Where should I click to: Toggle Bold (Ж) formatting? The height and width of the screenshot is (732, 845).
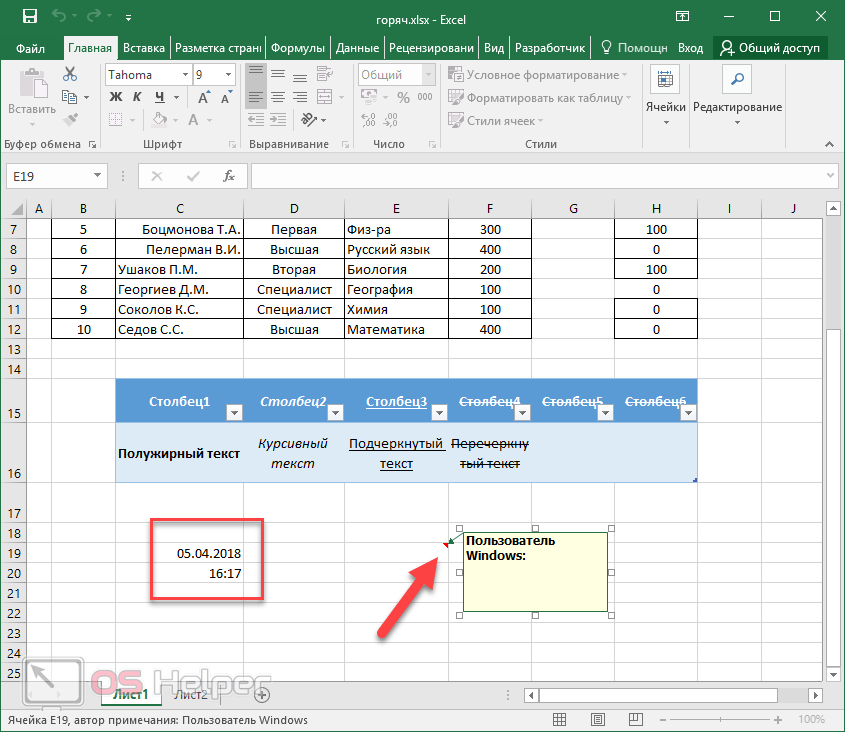(x=115, y=97)
